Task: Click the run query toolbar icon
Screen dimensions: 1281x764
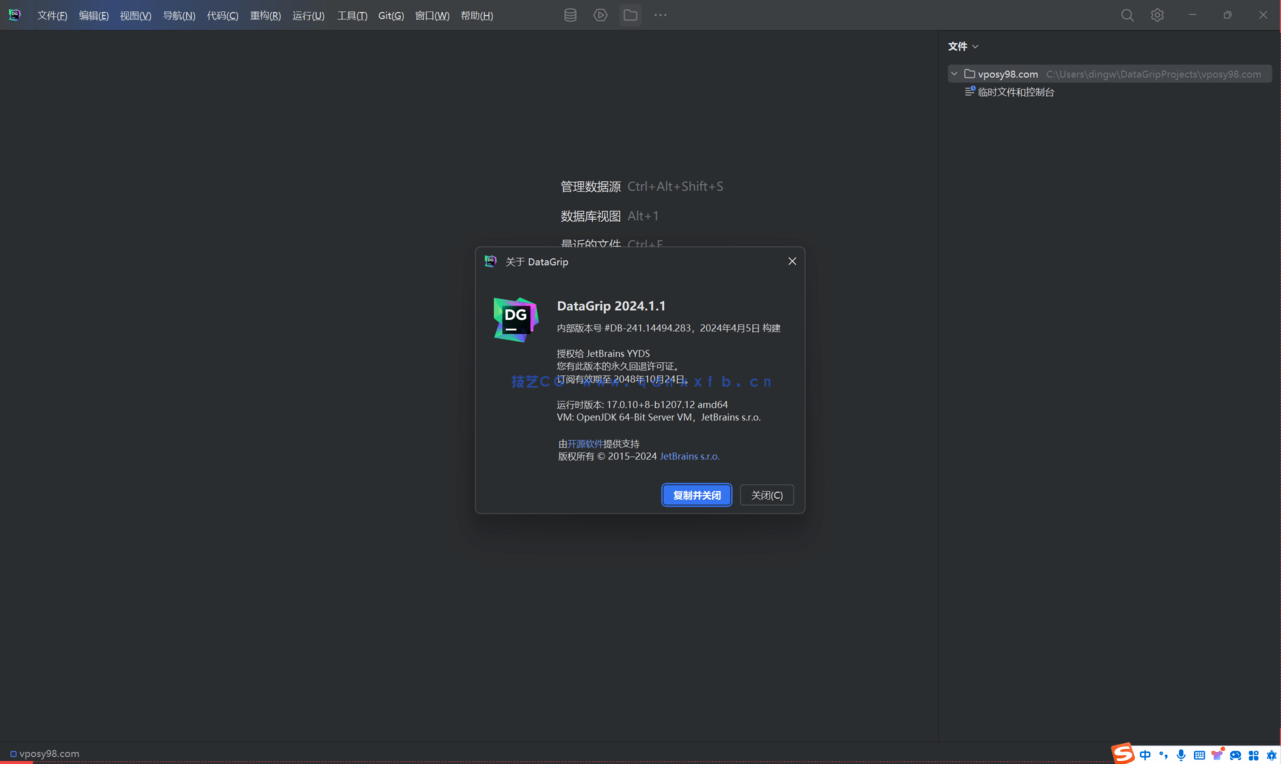Action: 600,15
